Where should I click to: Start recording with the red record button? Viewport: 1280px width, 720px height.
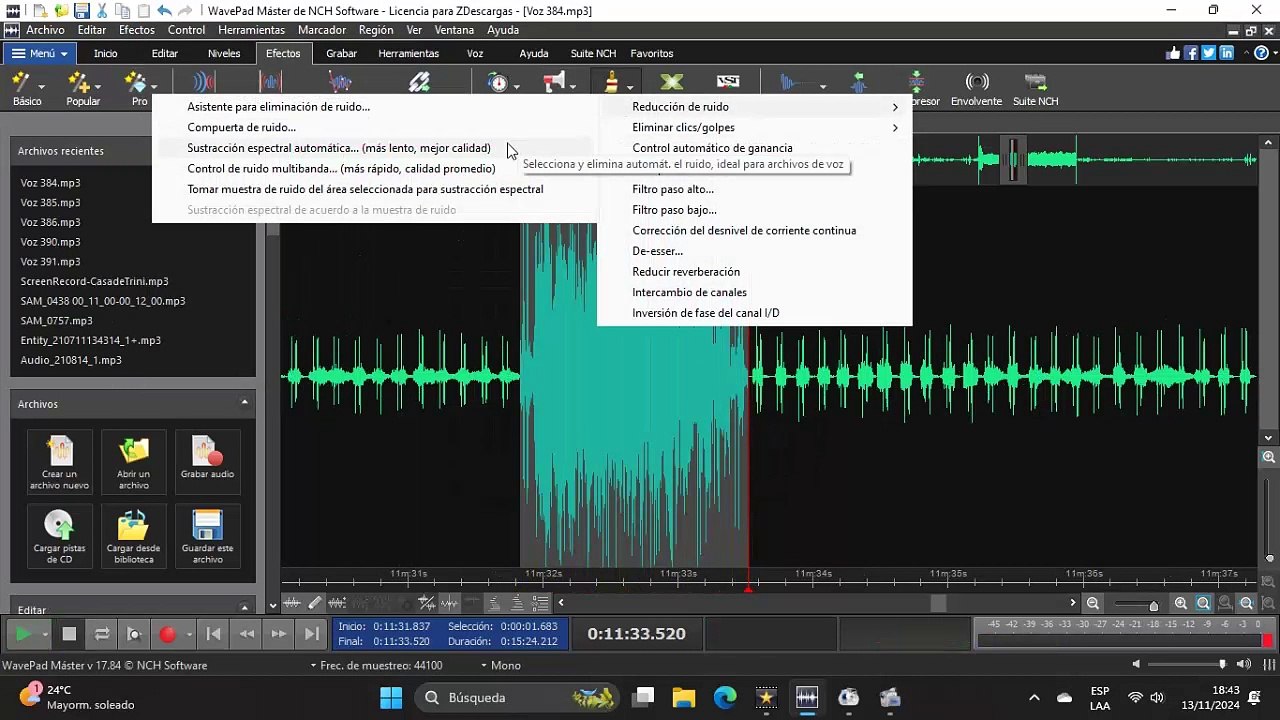[x=167, y=634]
